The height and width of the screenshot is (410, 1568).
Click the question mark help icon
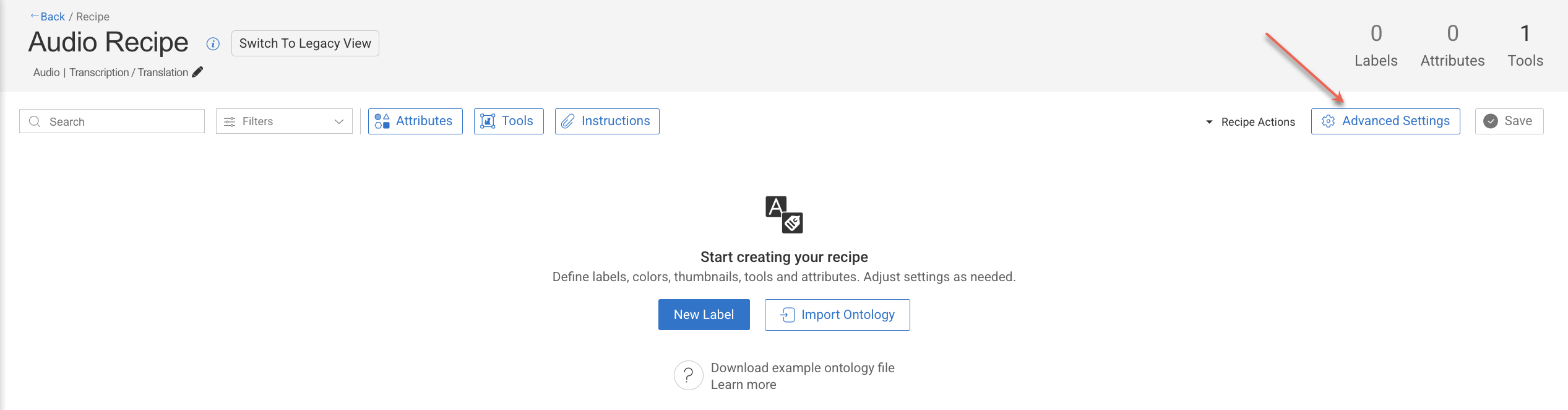tap(688, 375)
